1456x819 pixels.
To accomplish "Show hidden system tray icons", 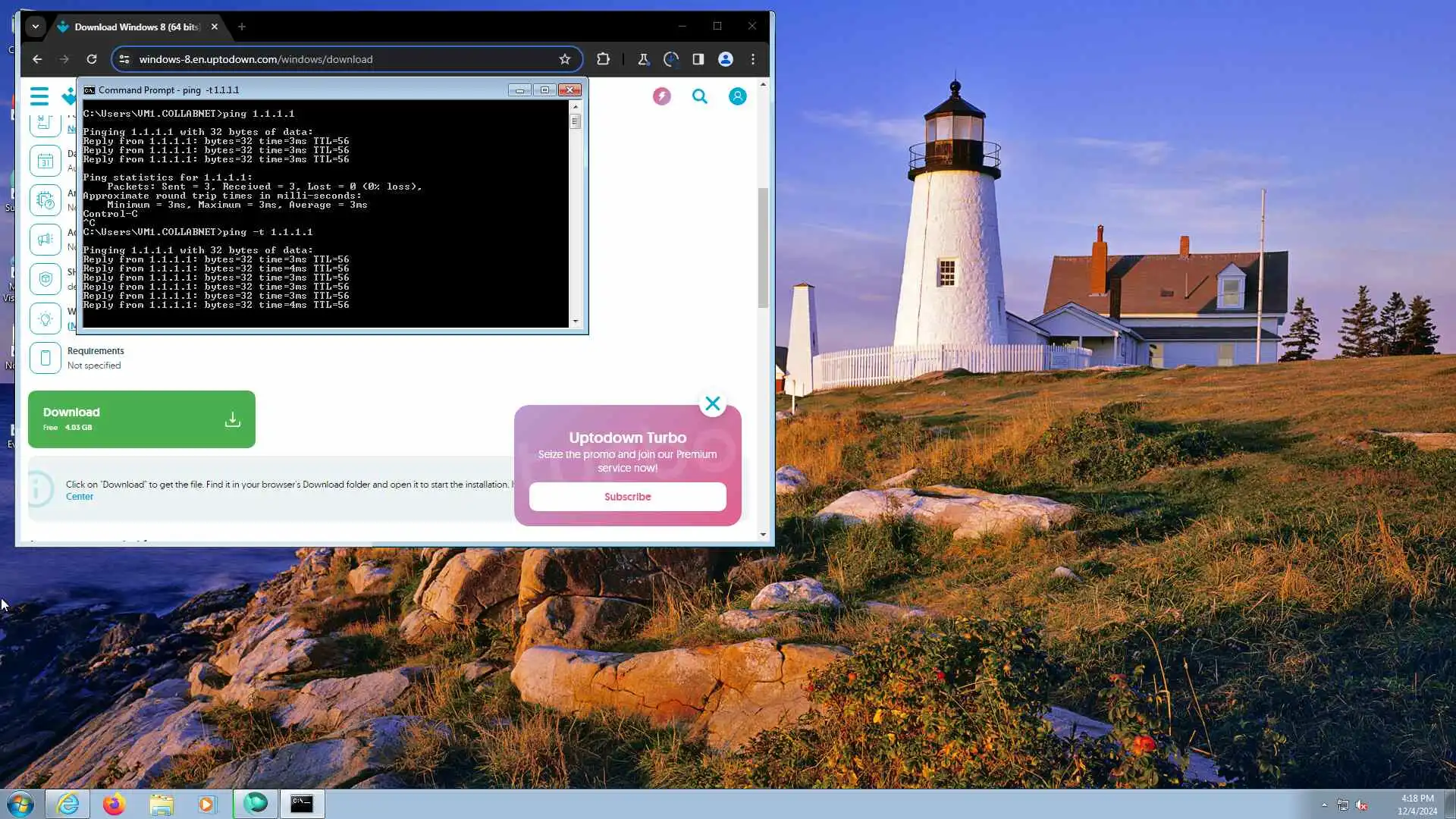I will pyautogui.click(x=1324, y=805).
